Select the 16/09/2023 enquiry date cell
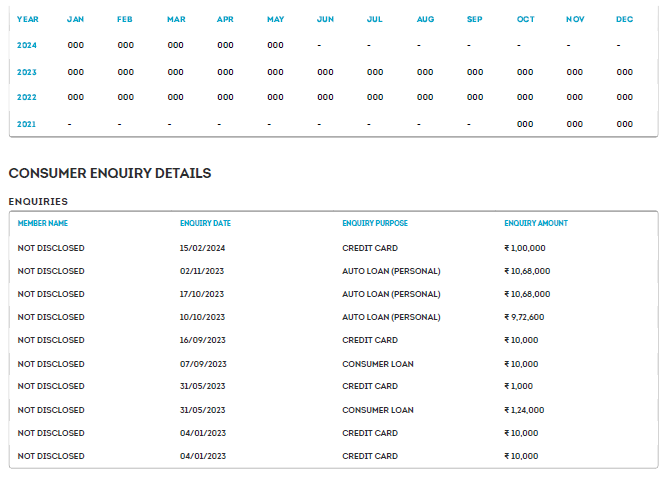This screenshot has width=661, height=492. 203,340
